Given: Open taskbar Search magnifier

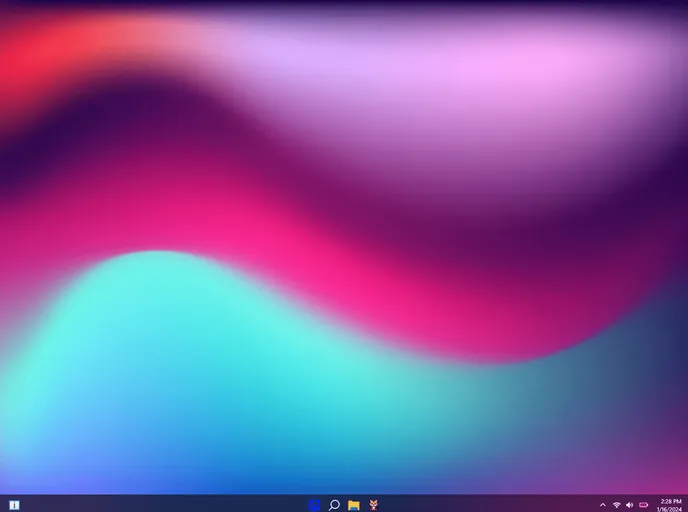Looking at the screenshot, I should [335, 505].
